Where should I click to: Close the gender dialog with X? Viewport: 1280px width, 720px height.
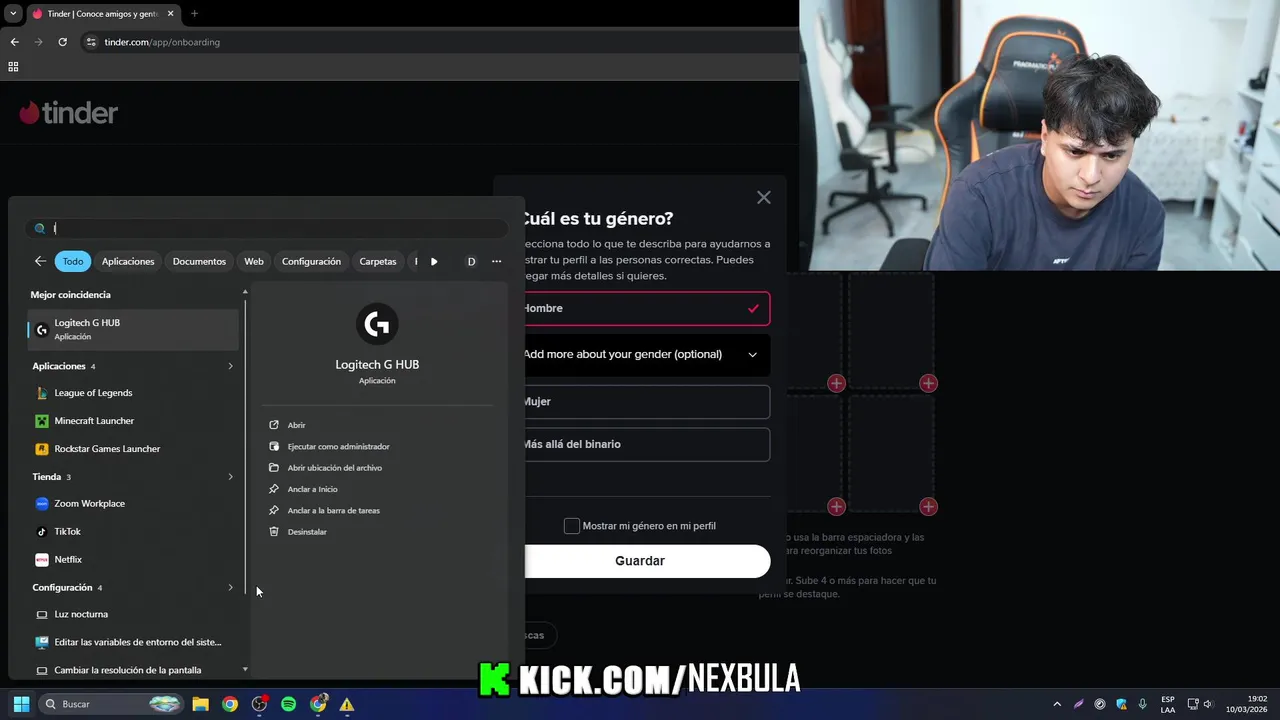coord(764,198)
